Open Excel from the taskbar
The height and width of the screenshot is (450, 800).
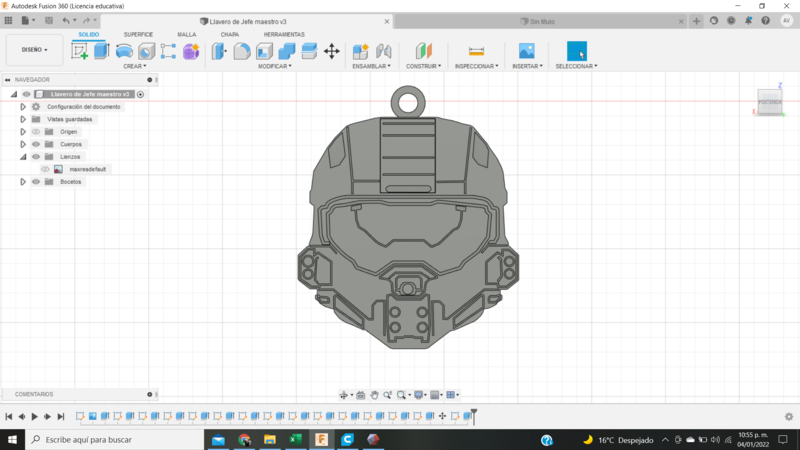tap(295, 439)
